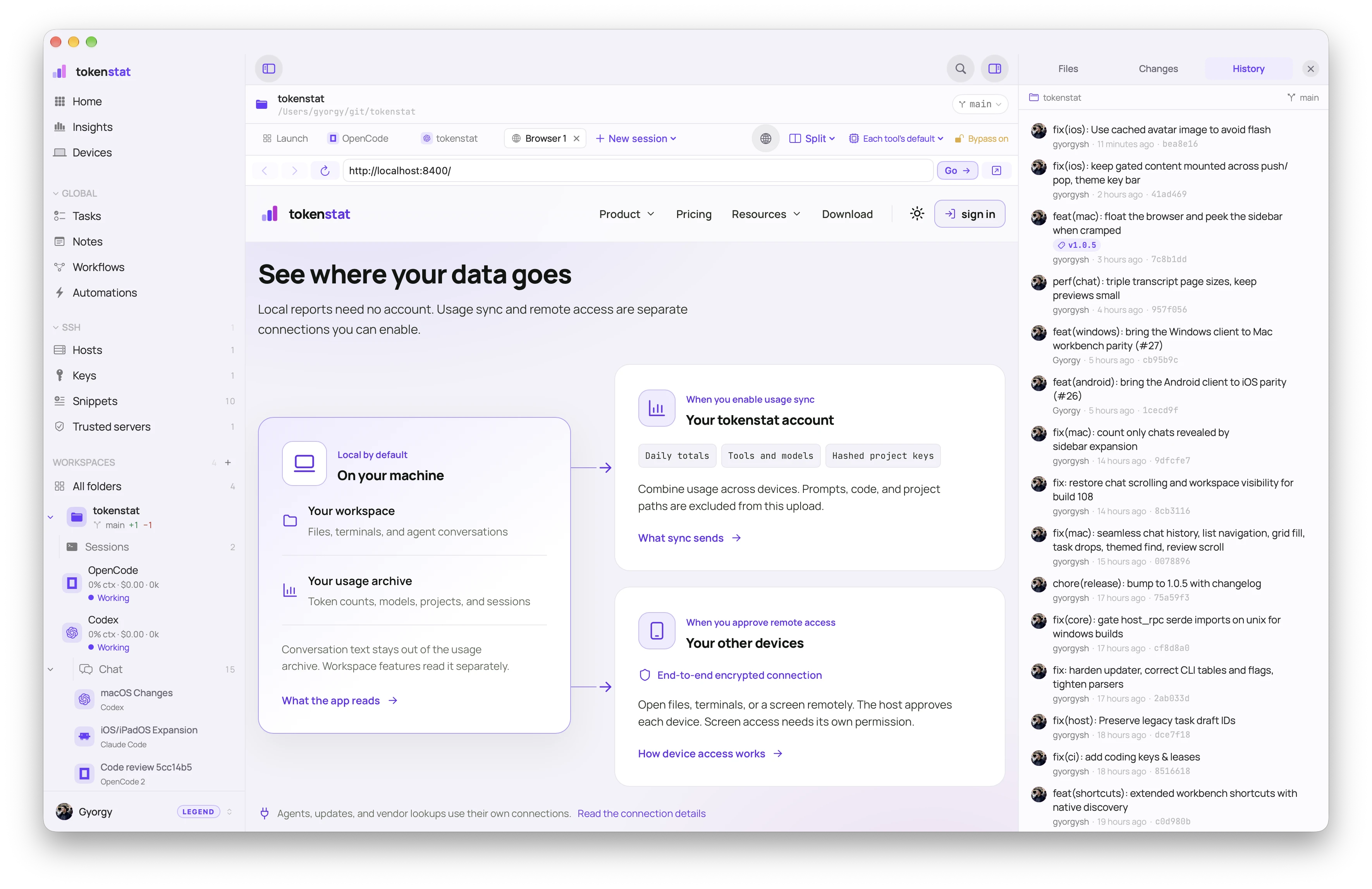Screen dimensions: 1372x889
Task: Add a new workspace with the plus icon
Action: (x=228, y=463)
